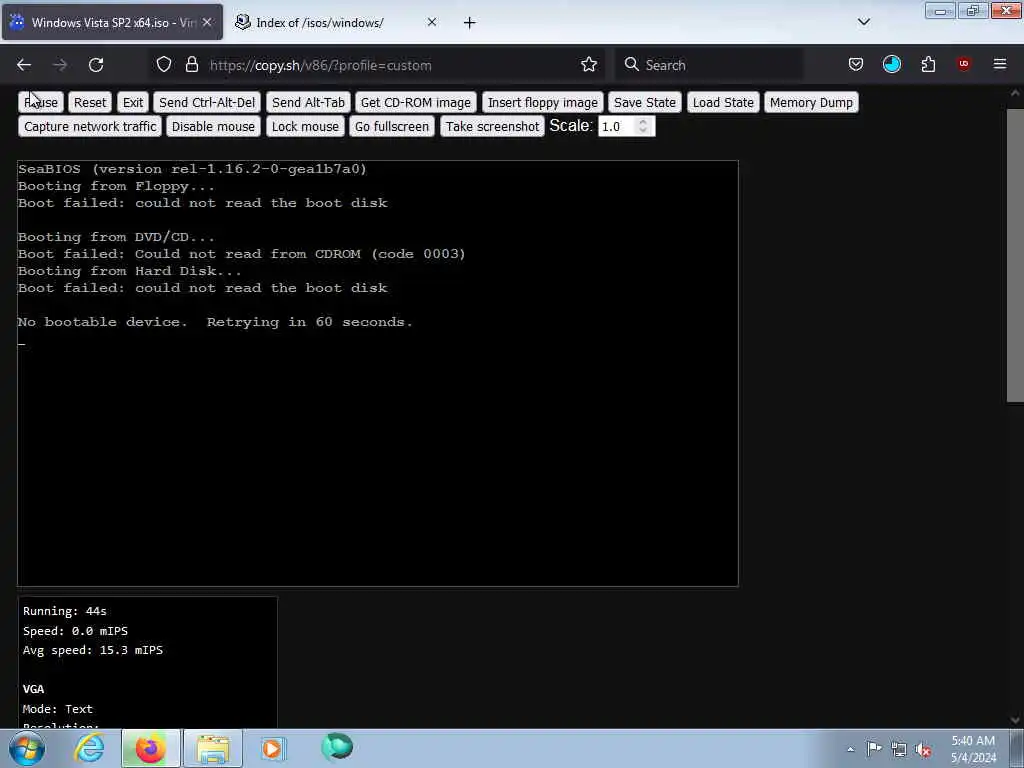
Task: Close the Index of /isos/windows/ tab
Action: (432, 22)
